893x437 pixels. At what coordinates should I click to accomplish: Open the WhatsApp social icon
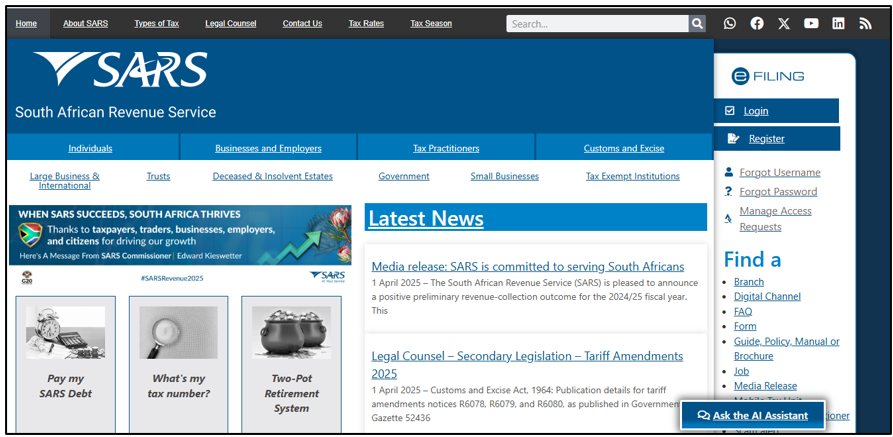tap(730, 23)
